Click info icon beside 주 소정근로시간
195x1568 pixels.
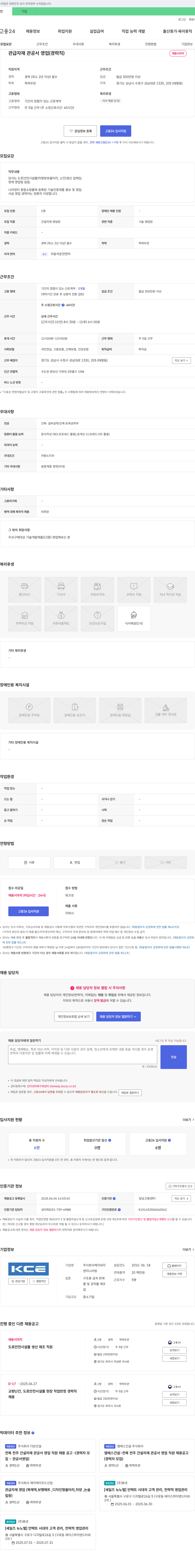(63, 305)
